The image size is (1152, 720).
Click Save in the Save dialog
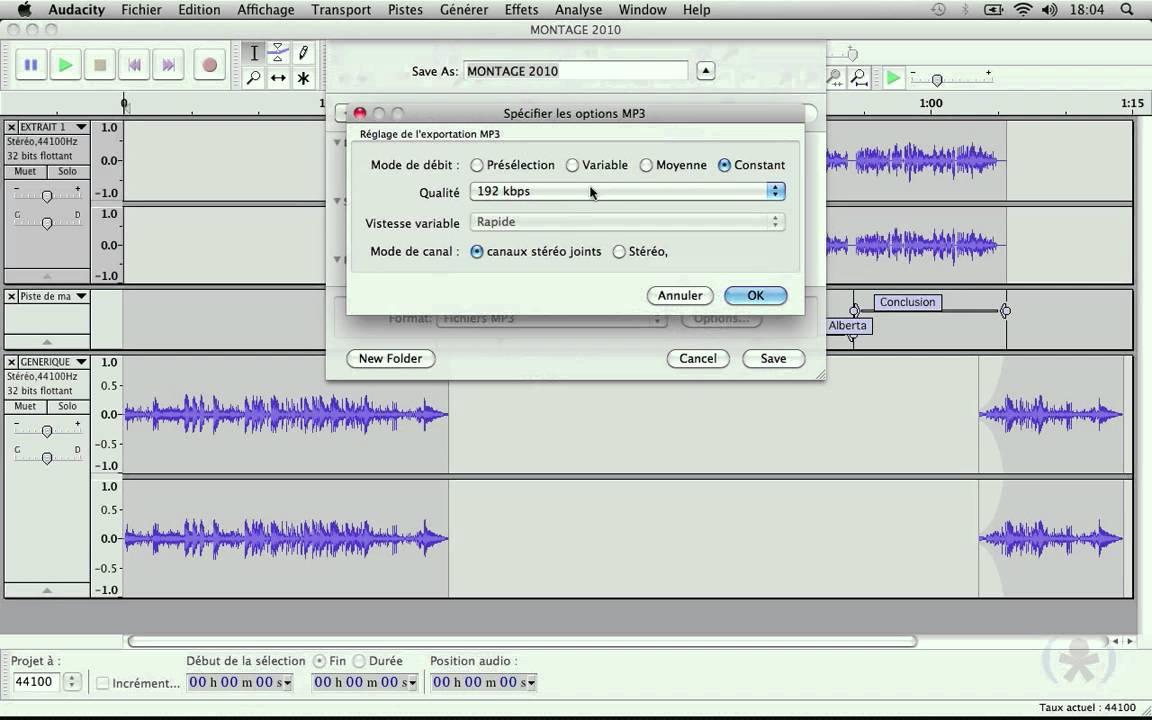[x=773, y=359]
